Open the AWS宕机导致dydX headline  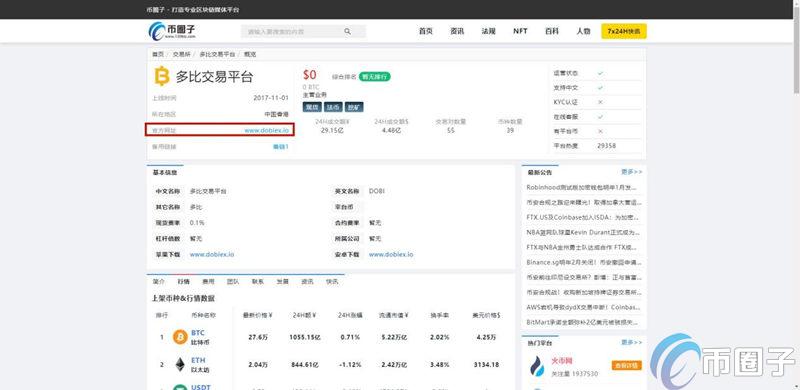pos(584,307)
